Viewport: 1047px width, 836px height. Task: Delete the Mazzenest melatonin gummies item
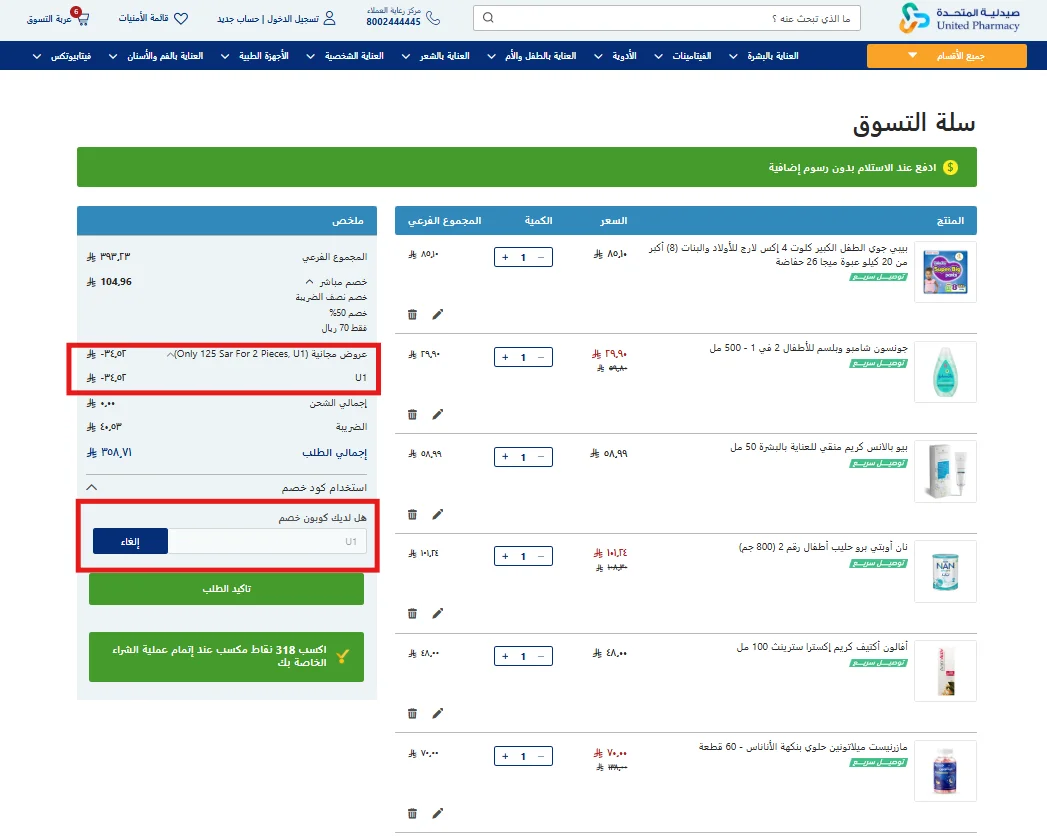tap(412, 813)
